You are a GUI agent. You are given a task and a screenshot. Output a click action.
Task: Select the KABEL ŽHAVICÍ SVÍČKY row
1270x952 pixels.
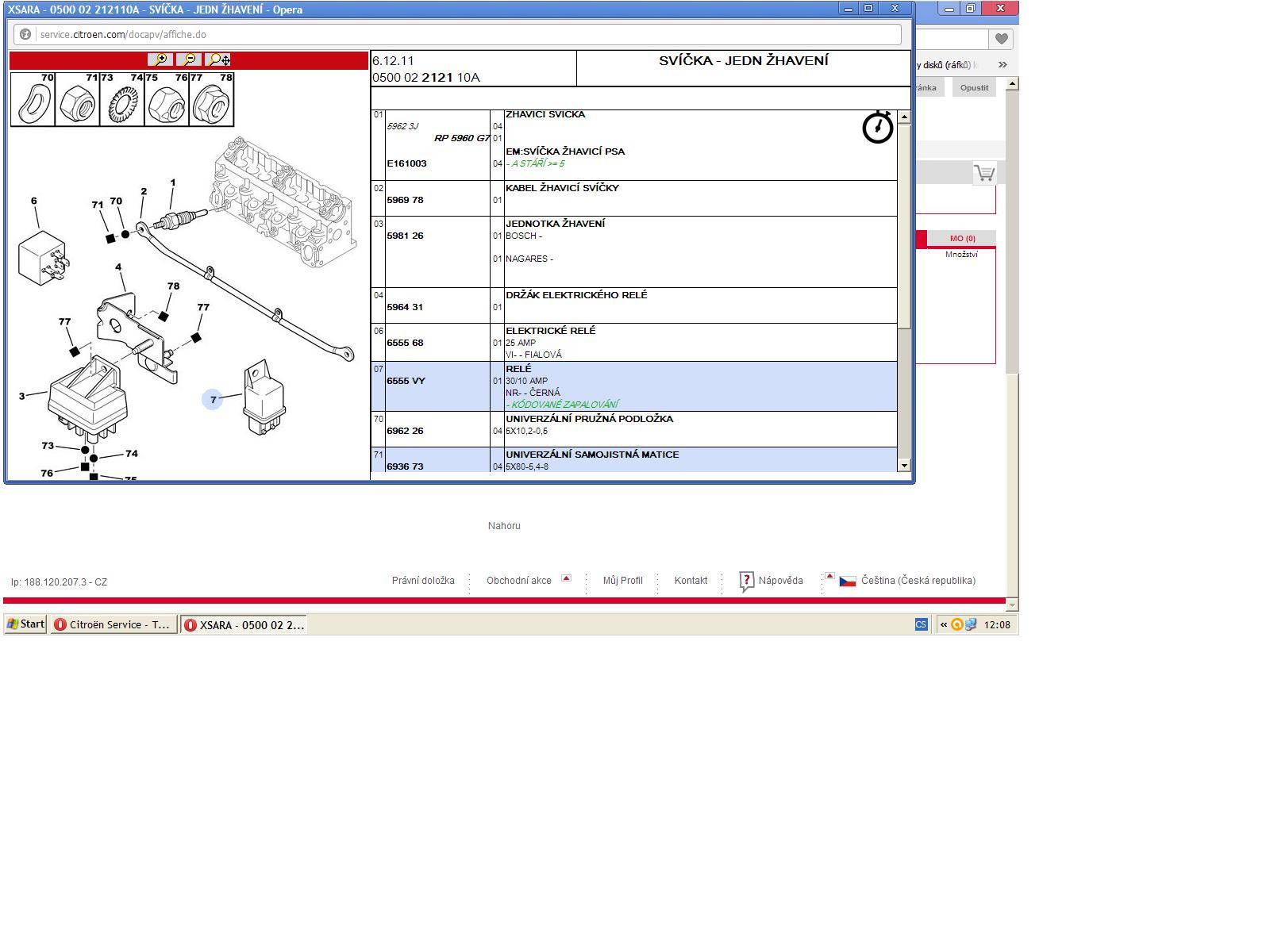tap(634, 198)
